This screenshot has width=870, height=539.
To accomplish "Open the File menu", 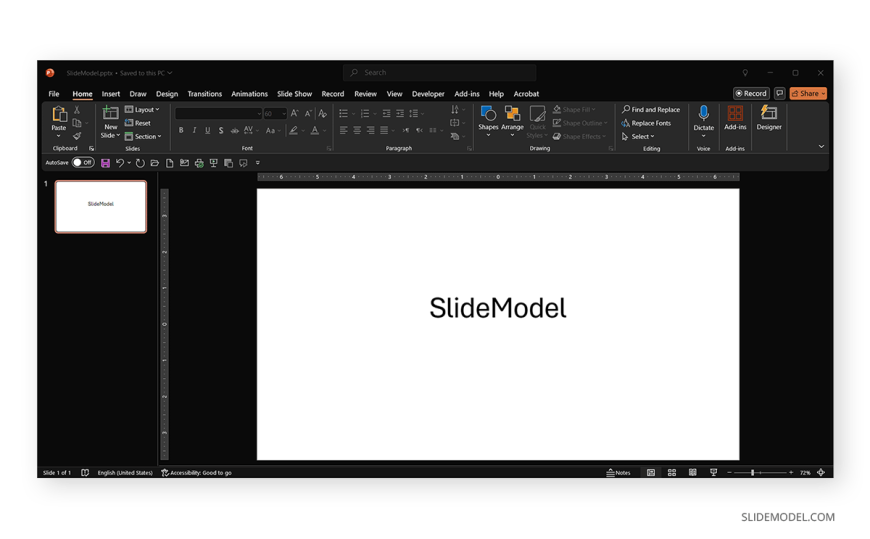I will [54, 94].
